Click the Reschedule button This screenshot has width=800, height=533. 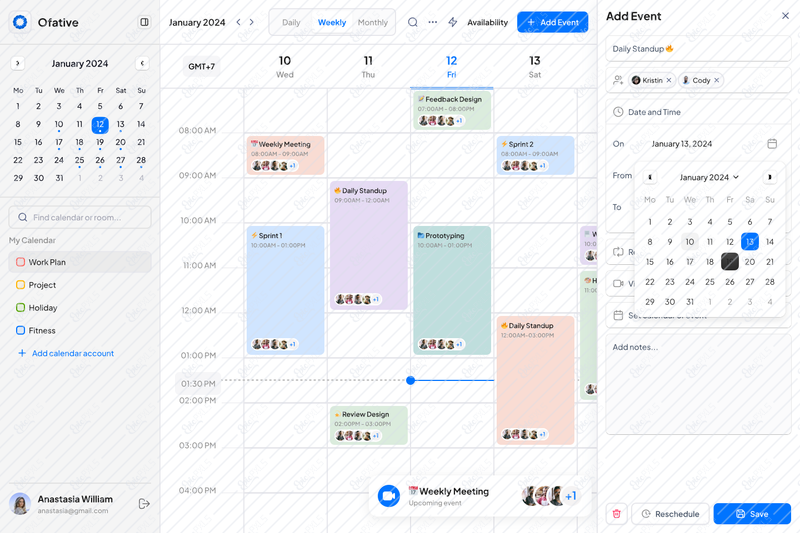(670, 514)
